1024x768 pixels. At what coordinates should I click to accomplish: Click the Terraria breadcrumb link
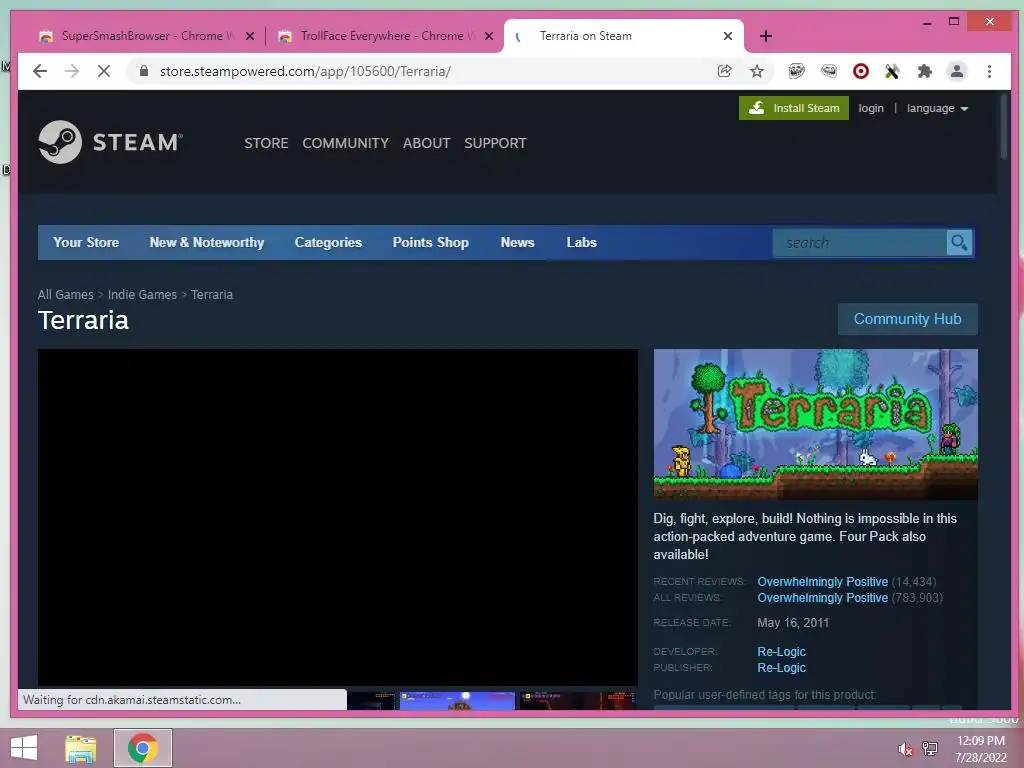click(x=212, y=295)
